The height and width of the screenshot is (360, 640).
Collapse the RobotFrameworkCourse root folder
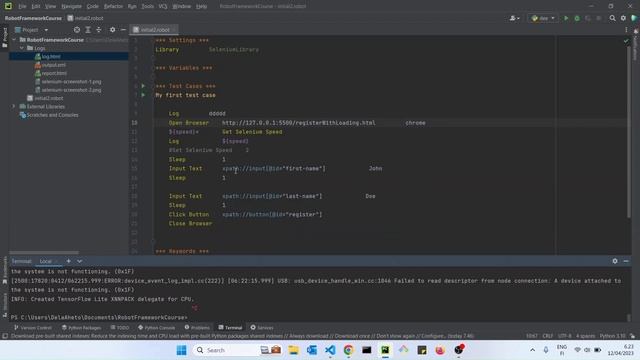14,40
